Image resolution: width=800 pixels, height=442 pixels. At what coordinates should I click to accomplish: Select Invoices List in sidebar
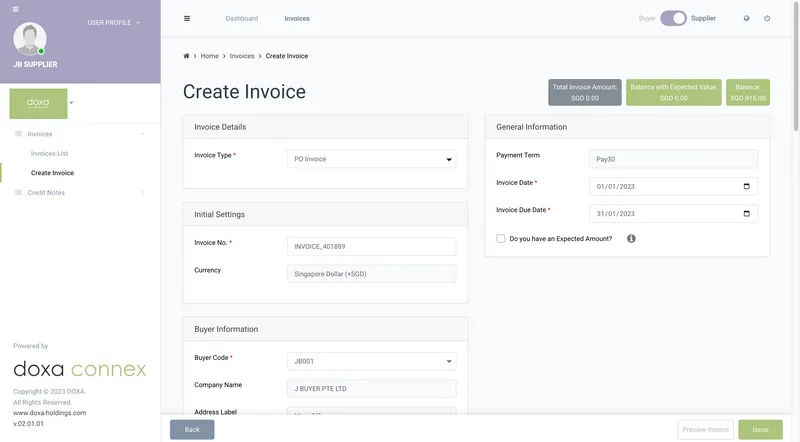click(x=49, y=153)
